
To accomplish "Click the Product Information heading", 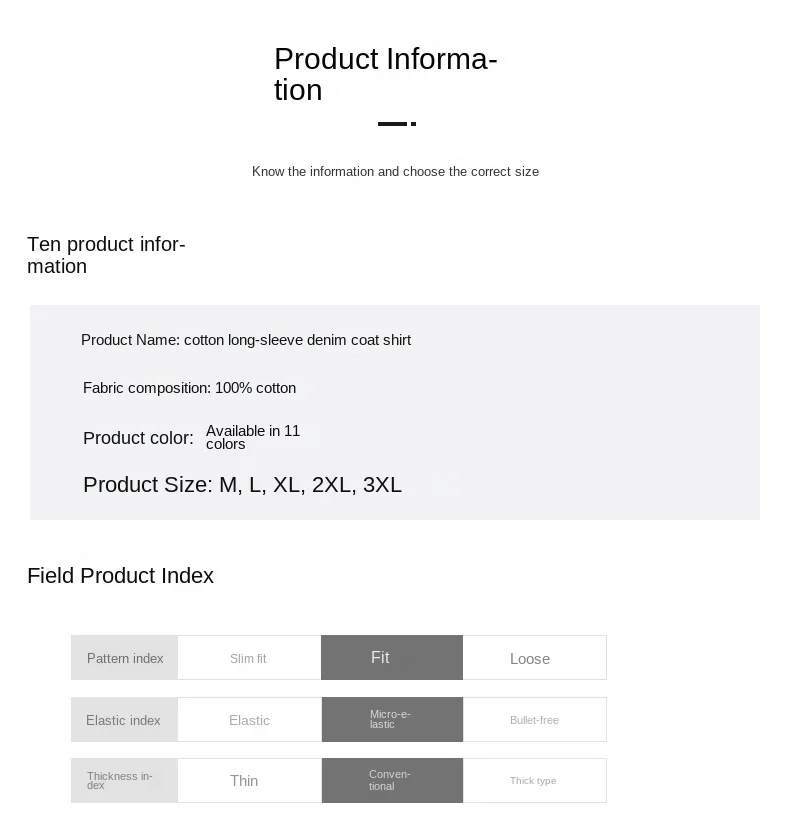I will [385, 74].
